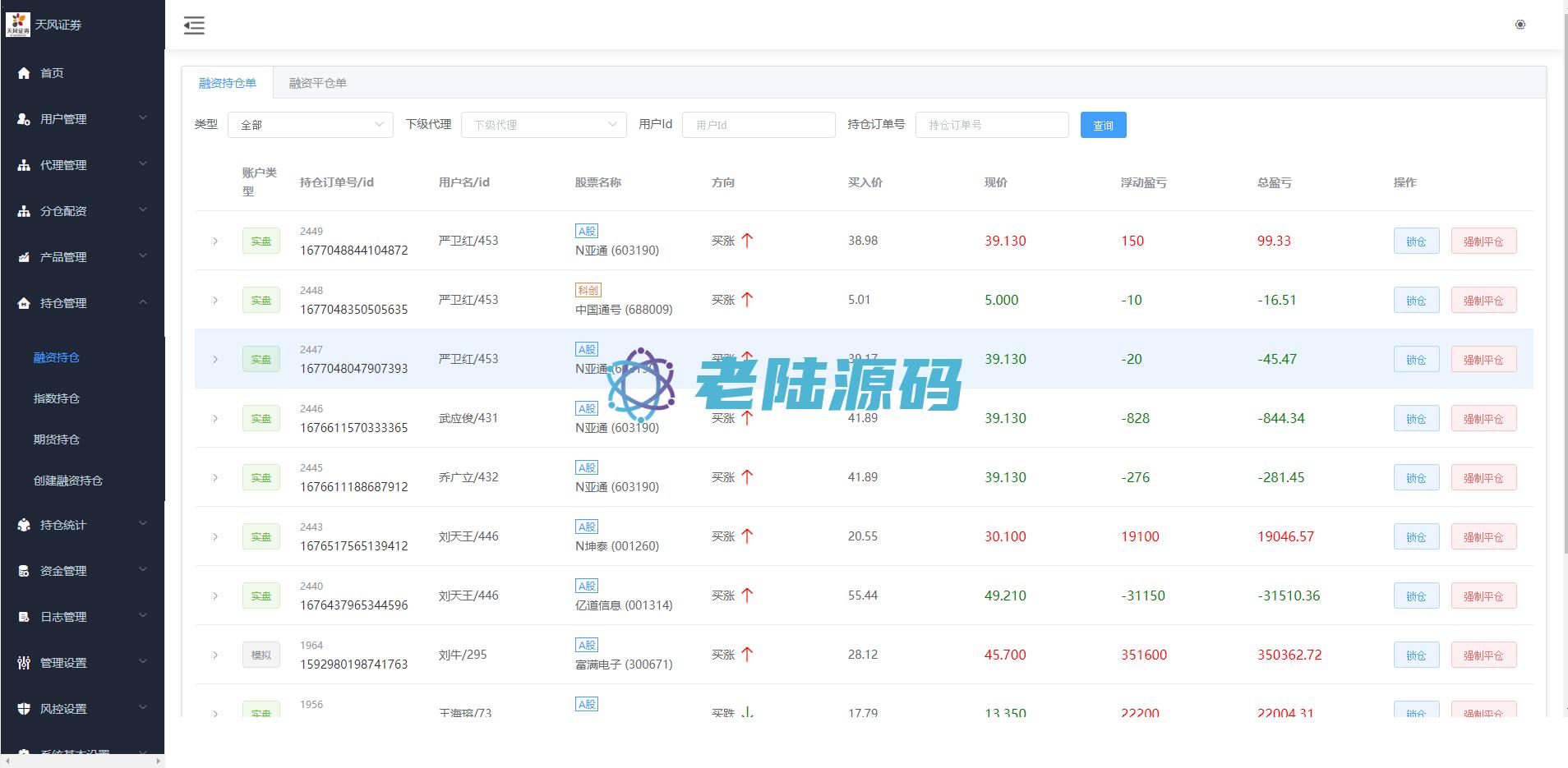Screen dimensions: 1568x768
Task: Click the theme icon in top-right corner
Action: 1520,25
